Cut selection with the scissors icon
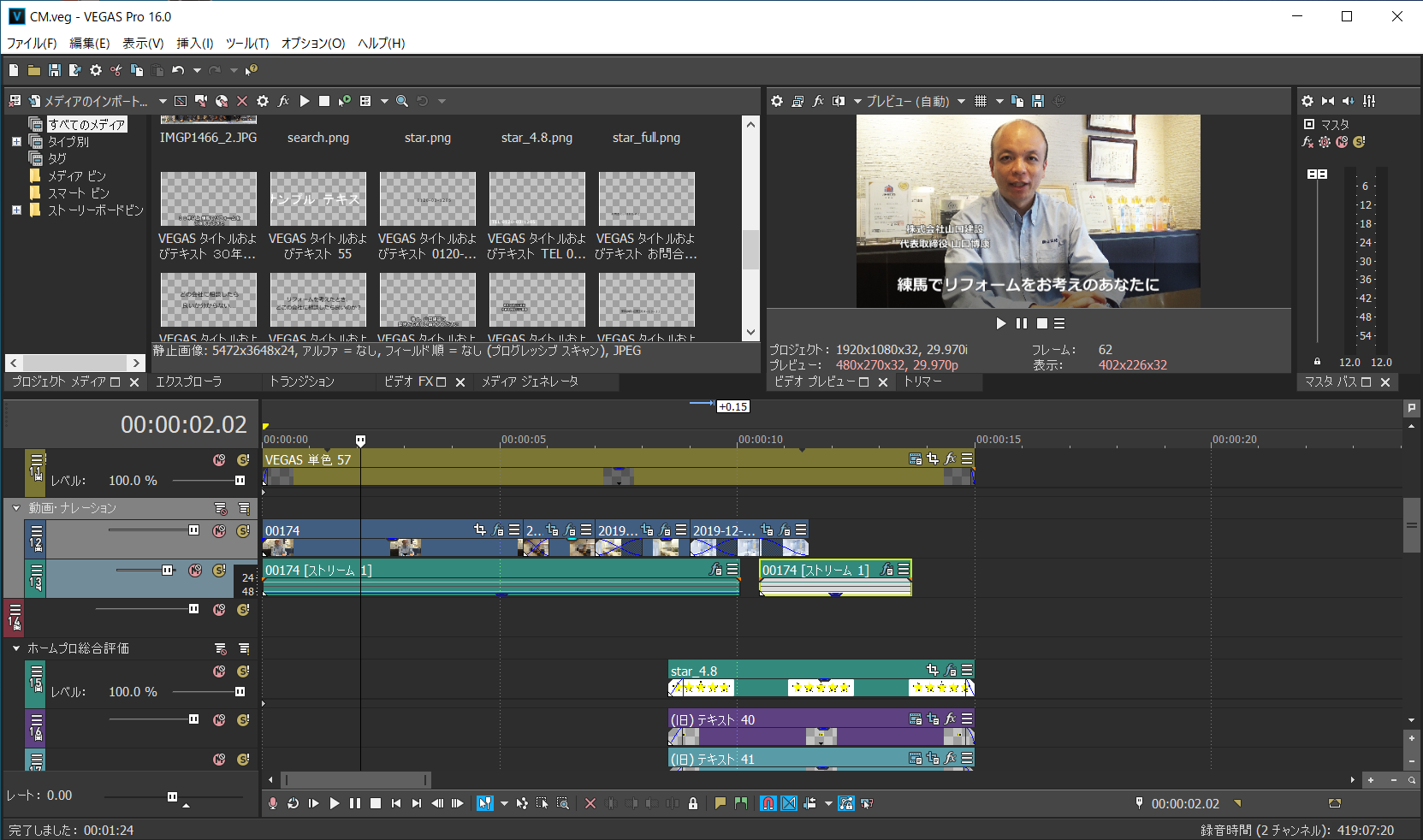The width and height of the screenshot is (1423, 840). 116,70
